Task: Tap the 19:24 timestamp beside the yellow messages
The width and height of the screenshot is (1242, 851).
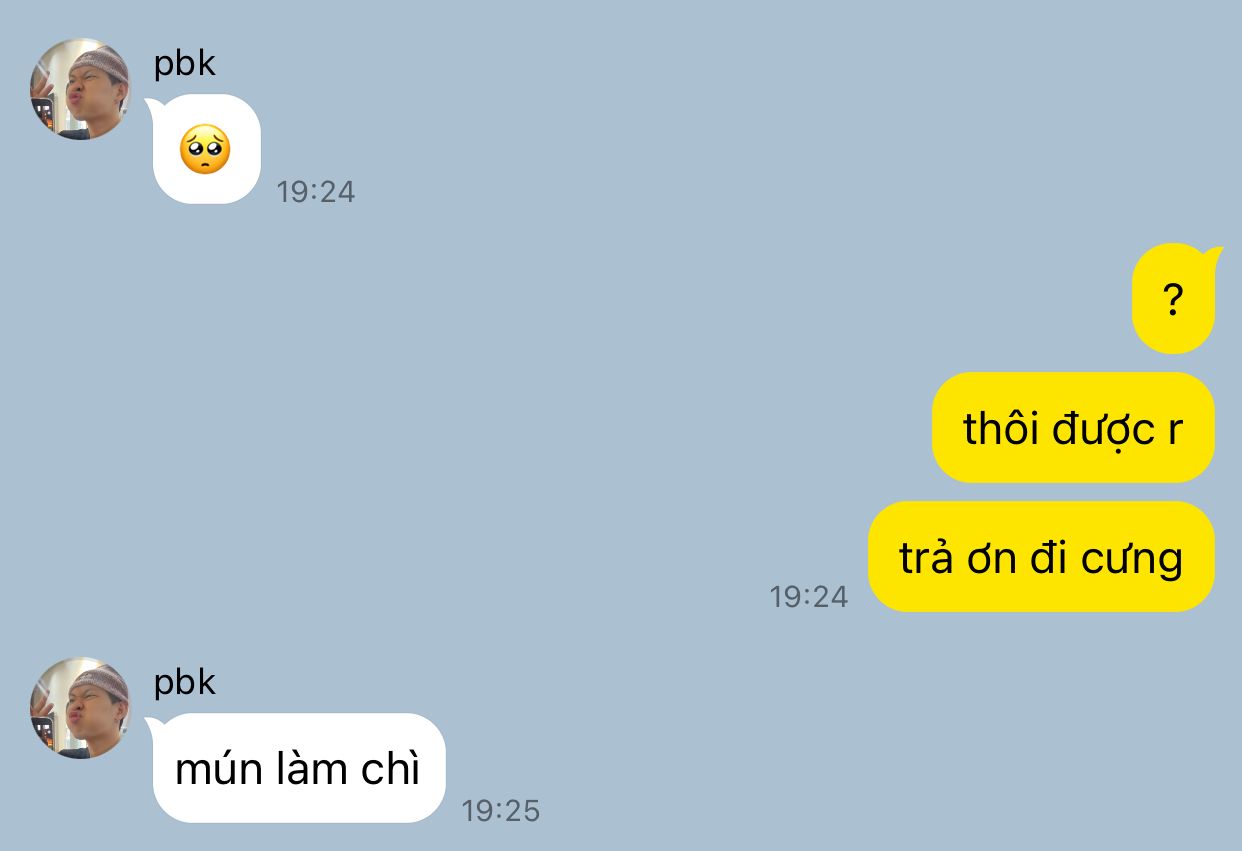Action: point(809,596)
